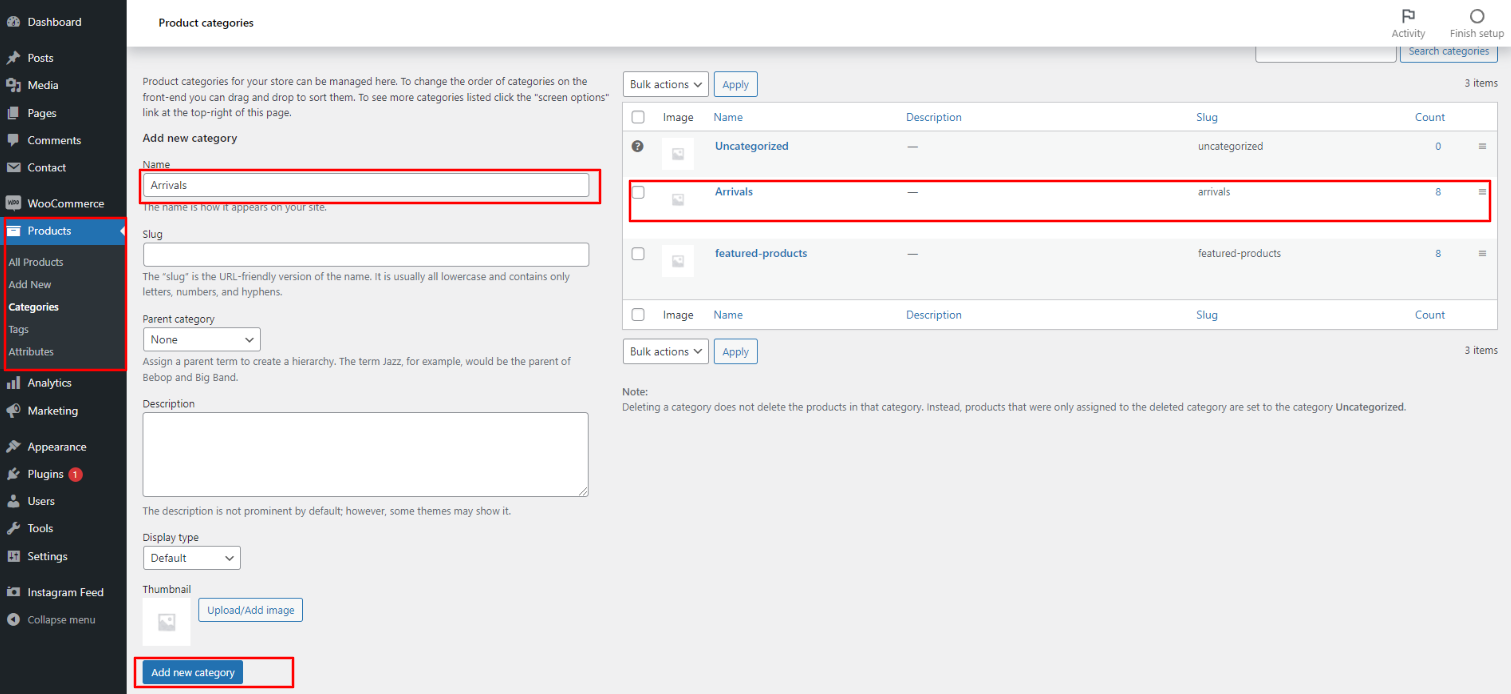The image size is (1511, 694).
Task: Expand the top Bulk actions dropdown
Action: (665, 85)
